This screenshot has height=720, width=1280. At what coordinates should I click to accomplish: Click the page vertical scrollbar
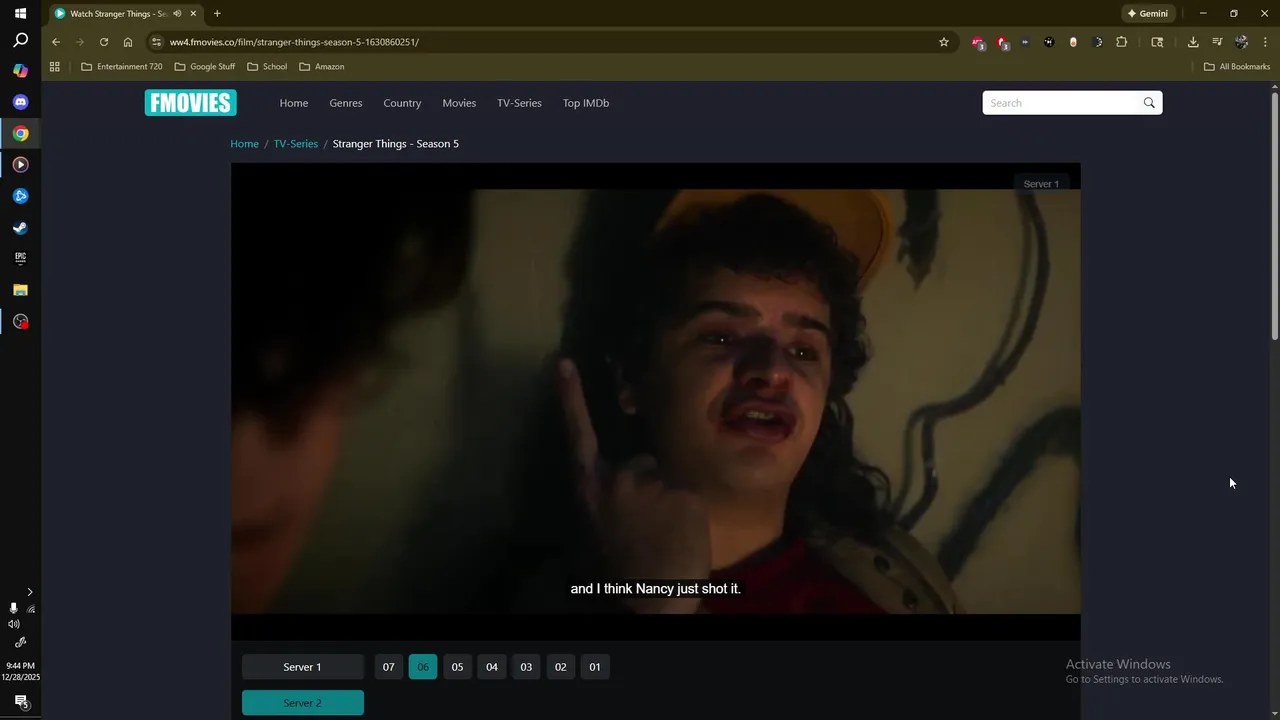pos(1275,215)
